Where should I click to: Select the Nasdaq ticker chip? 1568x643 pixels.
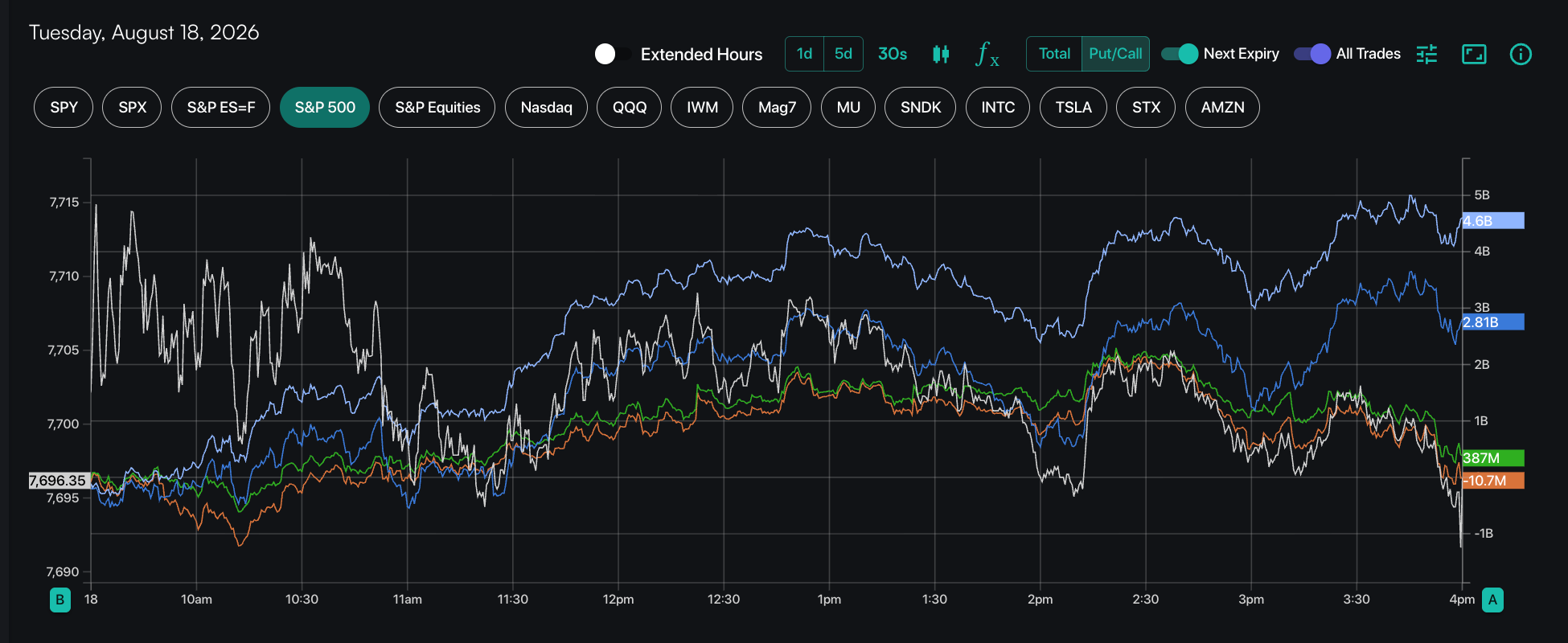coord(546,108)
